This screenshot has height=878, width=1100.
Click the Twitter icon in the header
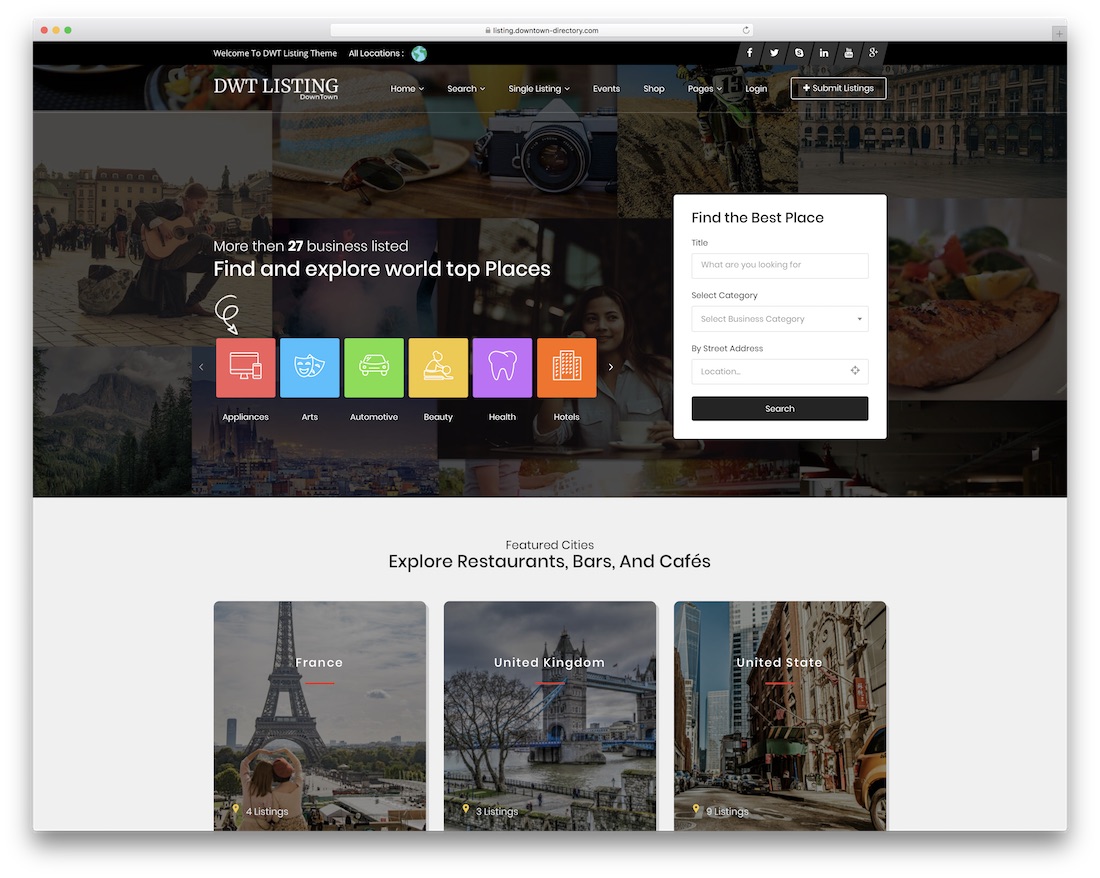click(x=774, y=52)
